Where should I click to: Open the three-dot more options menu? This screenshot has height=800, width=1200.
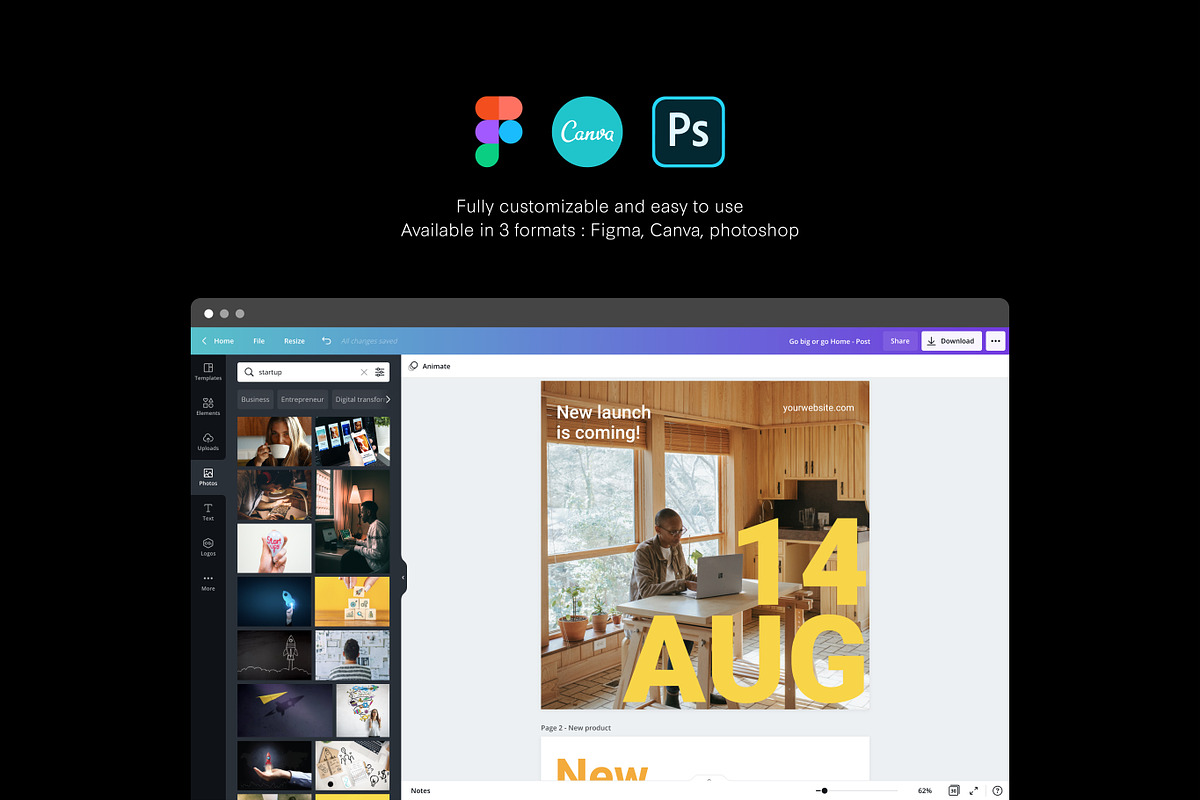coord(995,341)
